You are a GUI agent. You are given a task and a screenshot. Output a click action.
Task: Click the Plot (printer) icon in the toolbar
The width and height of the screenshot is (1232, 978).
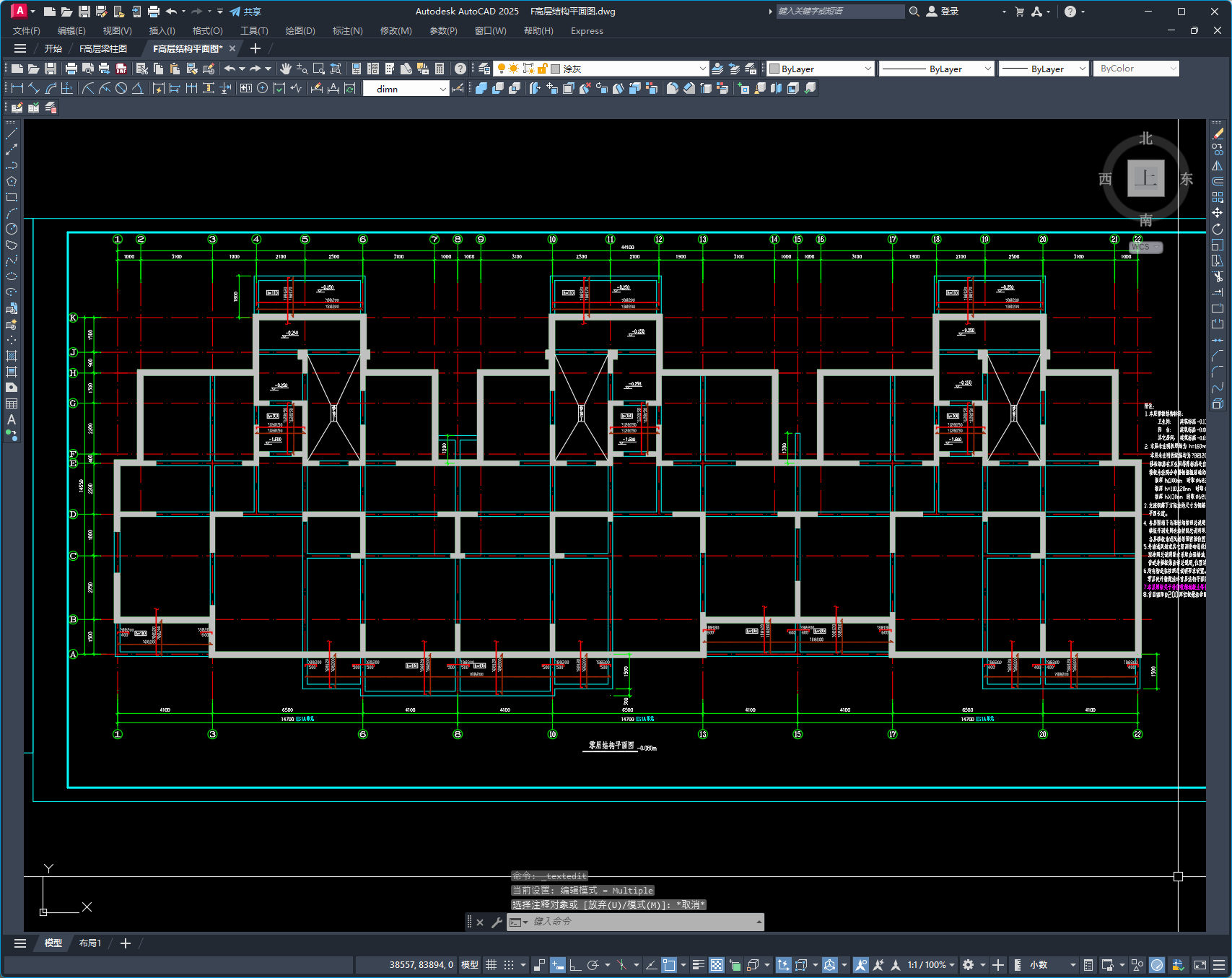tap(71, 69)
